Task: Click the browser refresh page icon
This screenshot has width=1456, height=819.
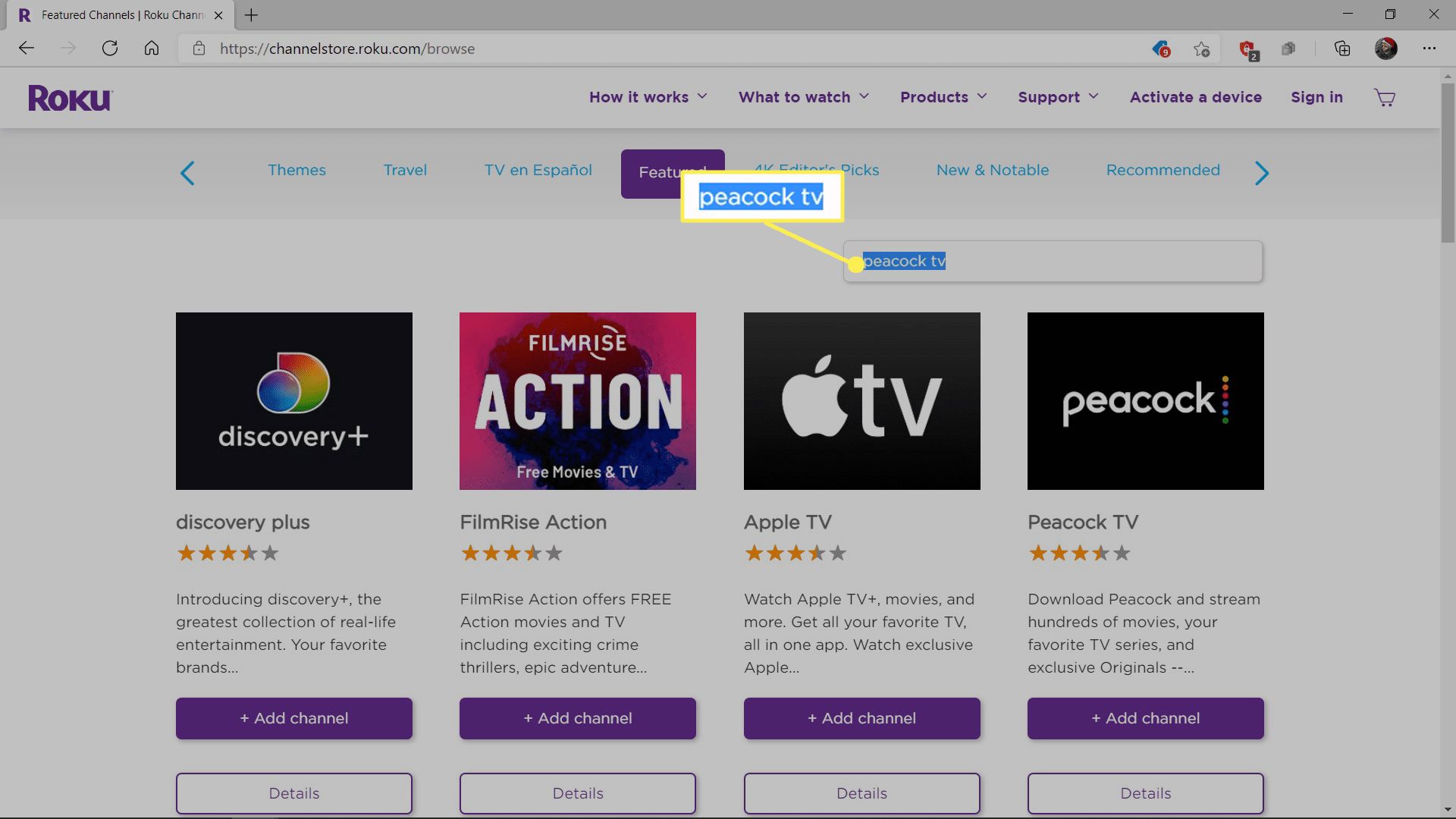Action: [x=110, y=48]
